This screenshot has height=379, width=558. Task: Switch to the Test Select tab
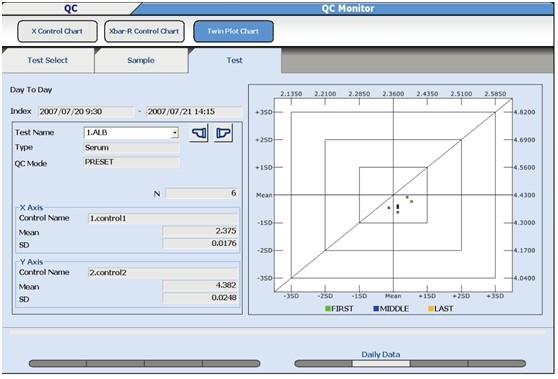tap(48, 60)
